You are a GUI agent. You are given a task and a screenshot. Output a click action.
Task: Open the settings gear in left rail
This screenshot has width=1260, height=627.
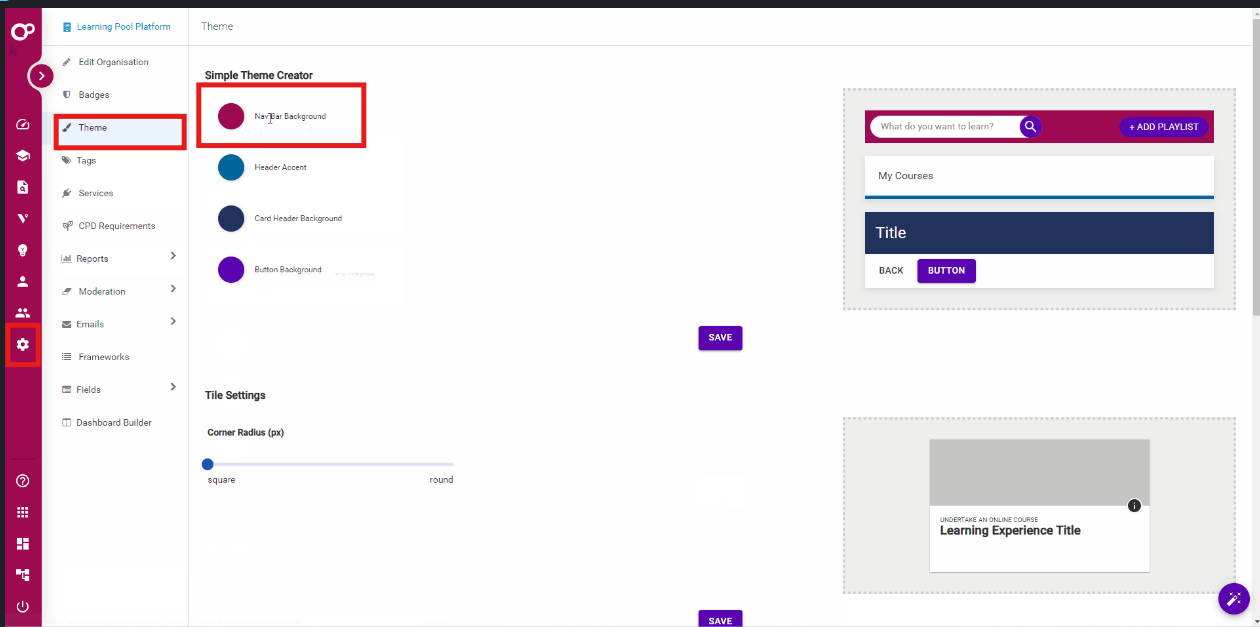pos(22,345)
